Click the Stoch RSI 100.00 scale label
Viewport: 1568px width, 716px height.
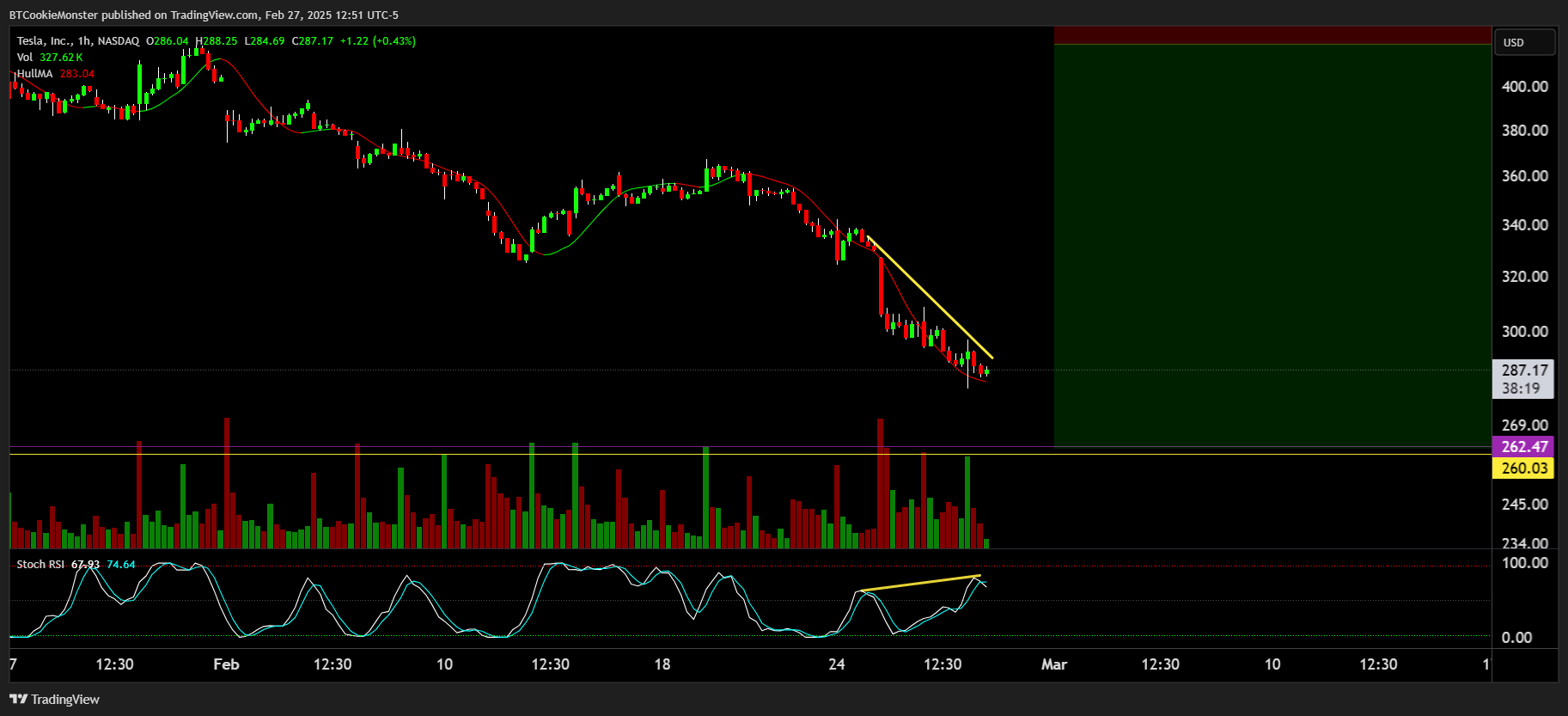(x=1524, y=563)
